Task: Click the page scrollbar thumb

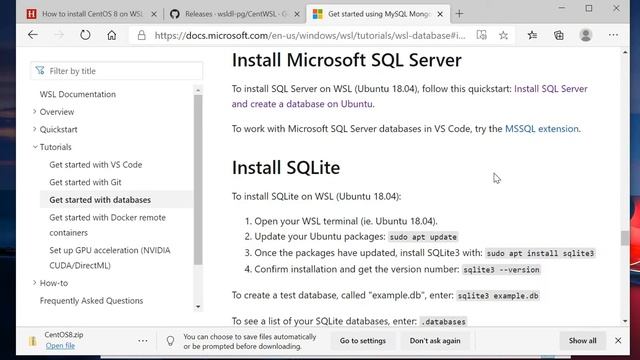Action: [x=624, y=238]
